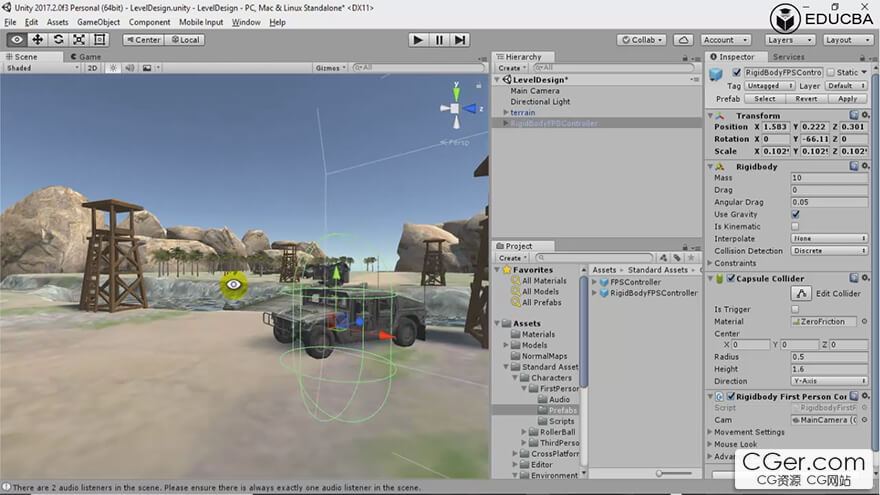Open the Account dropdown
The image size is (880, 495).
click(726, 40)
